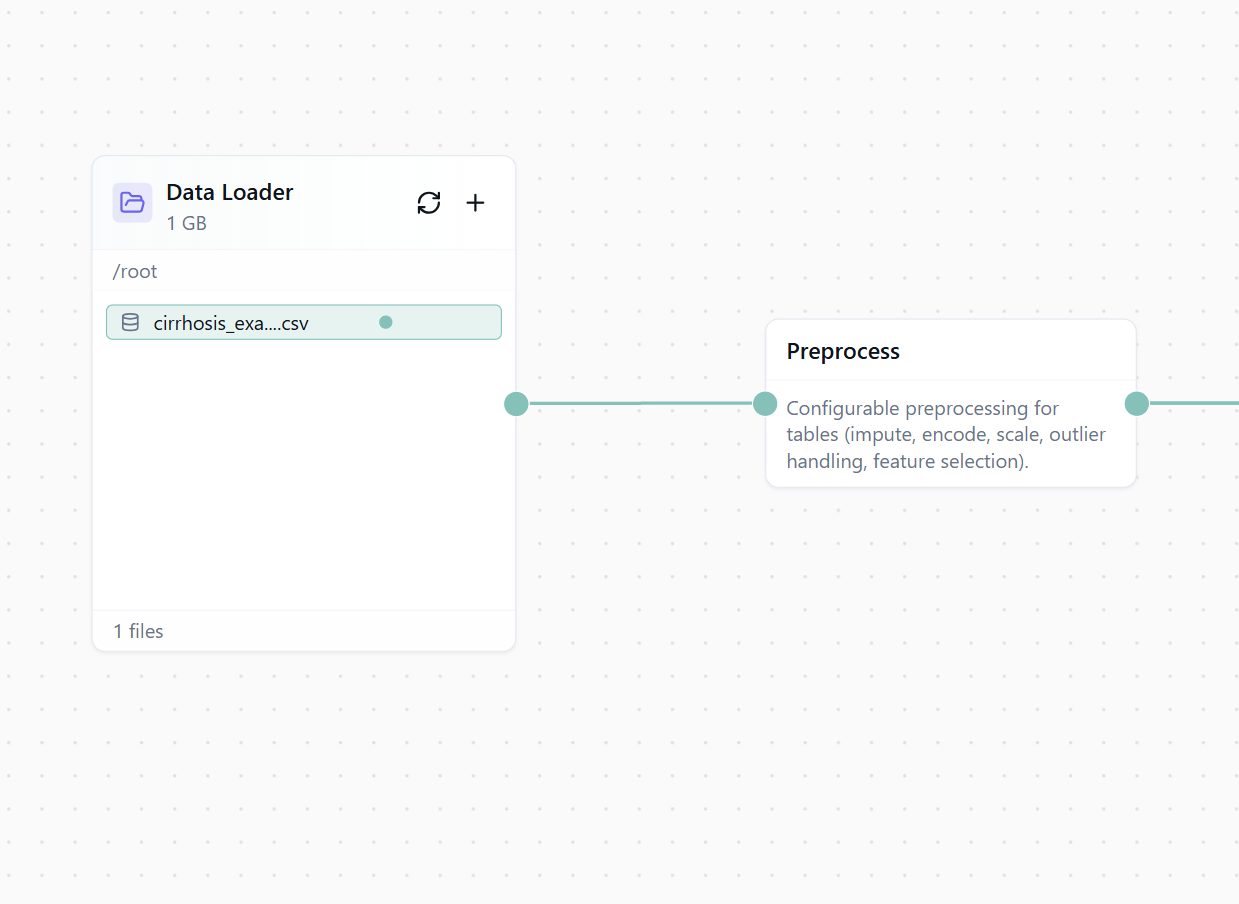Select the Preprocess input port
Viewport: 1239px width, 904px height.
pos(765,404)
